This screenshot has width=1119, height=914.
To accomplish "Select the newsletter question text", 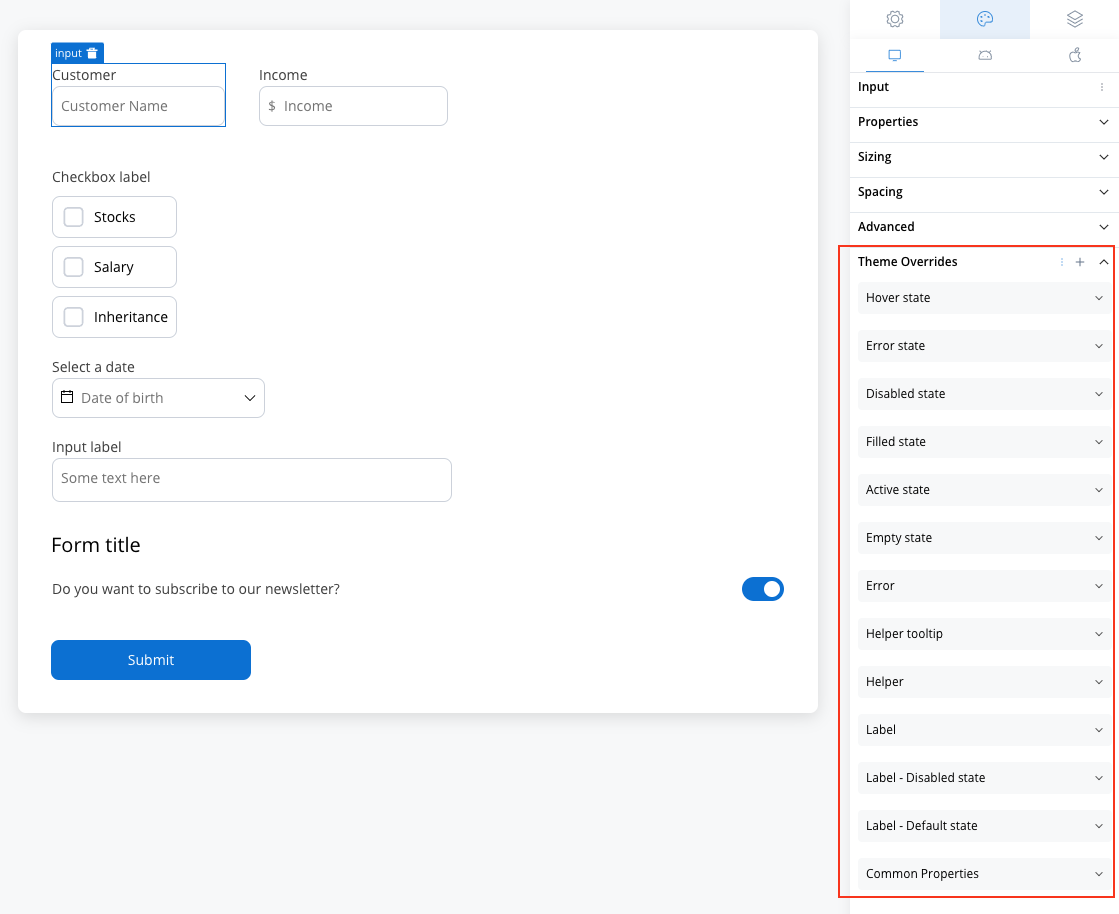I will pos(196,589).
